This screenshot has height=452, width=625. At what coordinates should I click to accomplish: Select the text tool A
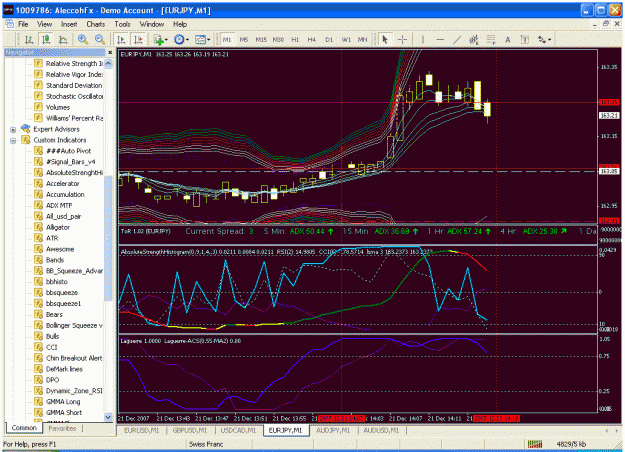pos(507,39)
